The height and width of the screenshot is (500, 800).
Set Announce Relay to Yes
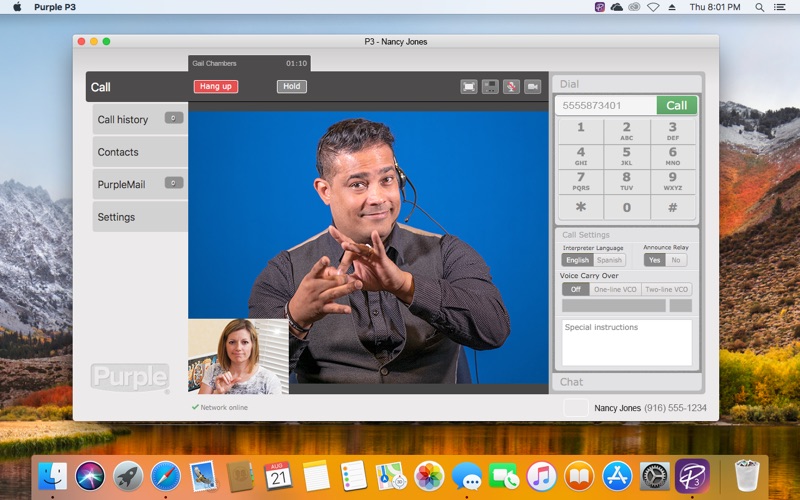(x=655, y=260)
